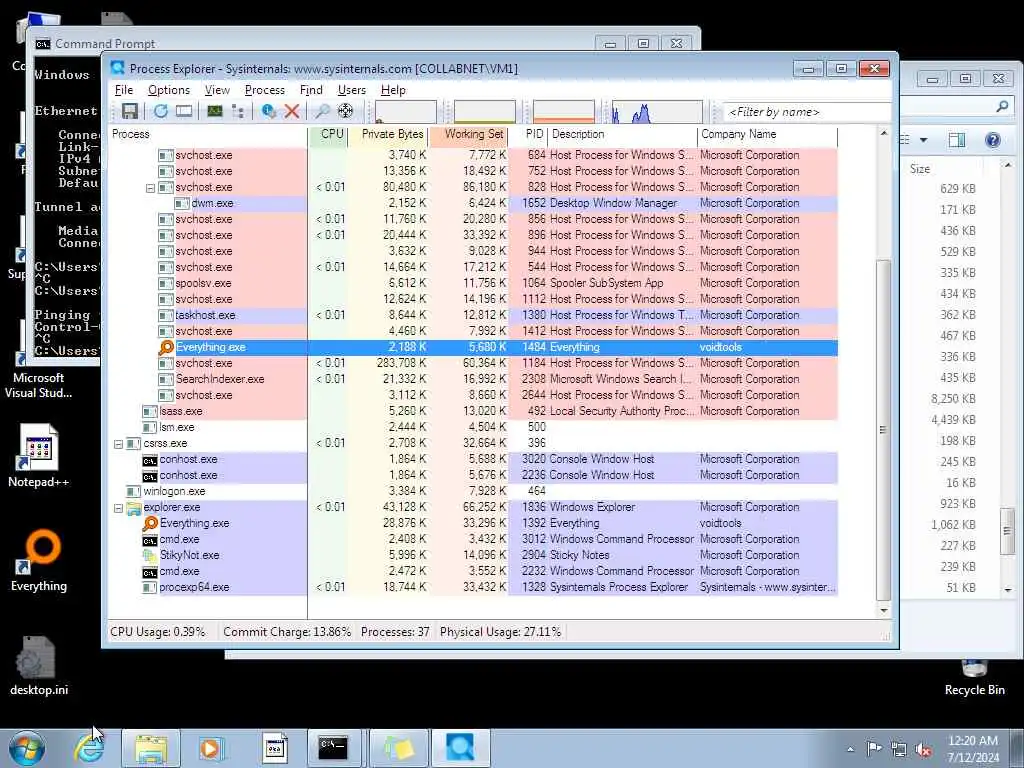Click the process tree view toolbar icon
Screen dimensions: 1024x768
tap(238, 111)
